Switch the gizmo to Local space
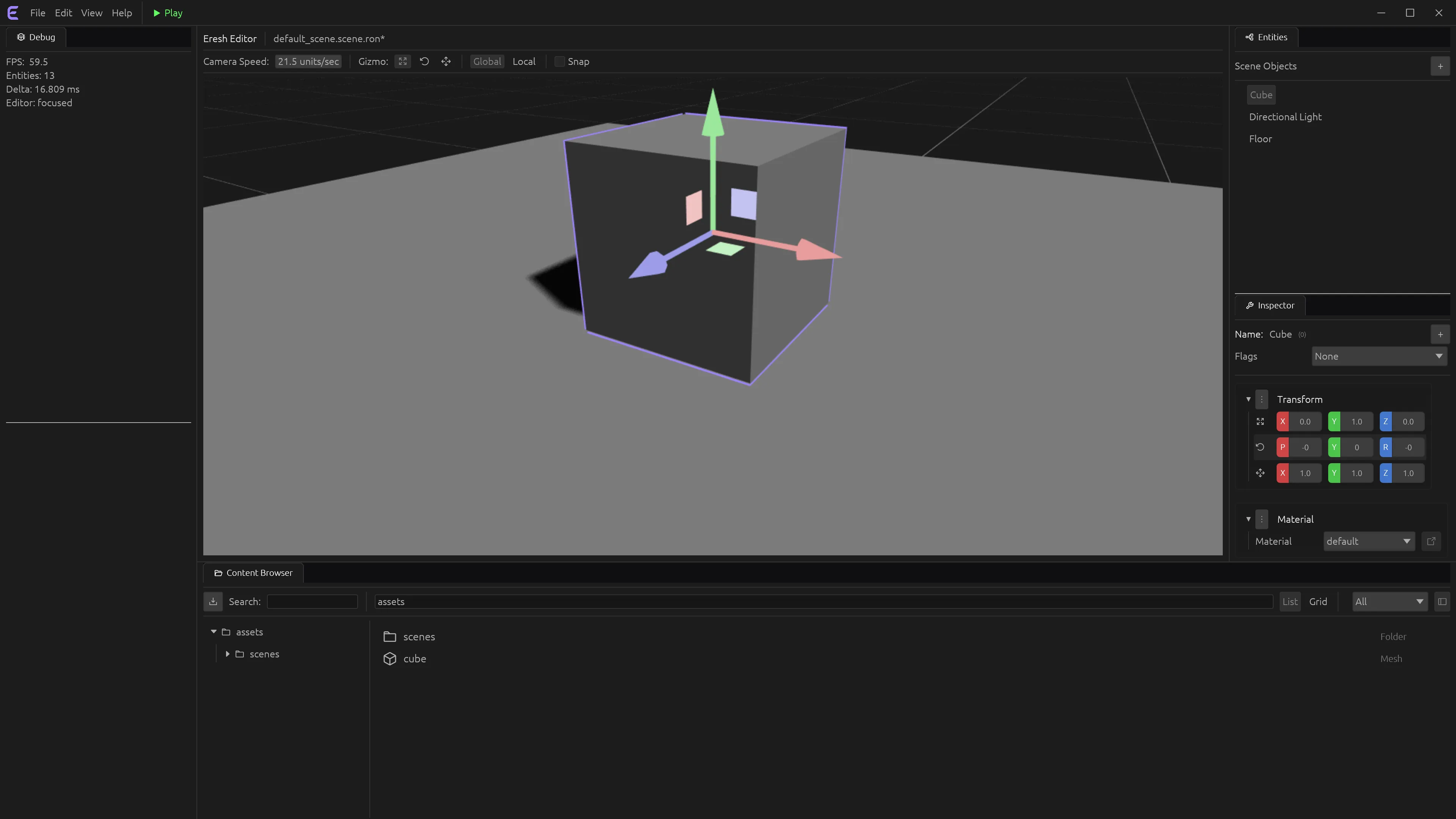The image size is (1456, 819). point(524,61)
